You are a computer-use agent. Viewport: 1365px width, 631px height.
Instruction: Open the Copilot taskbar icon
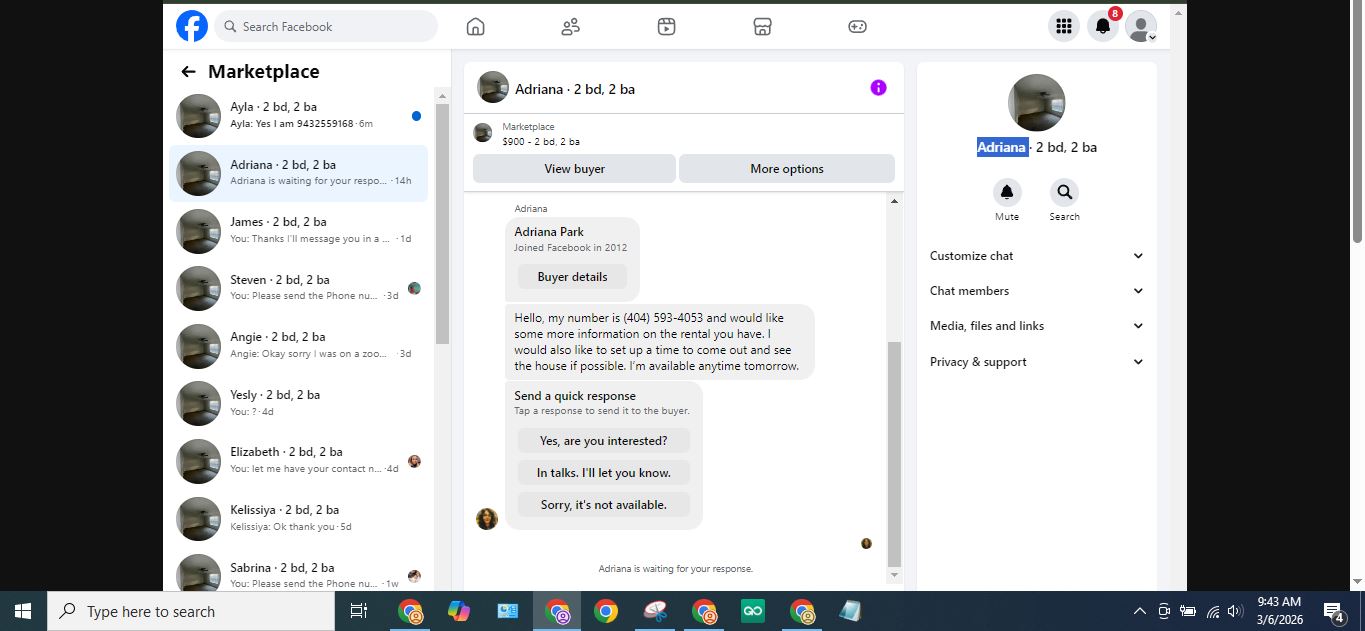tap(459, 611)
